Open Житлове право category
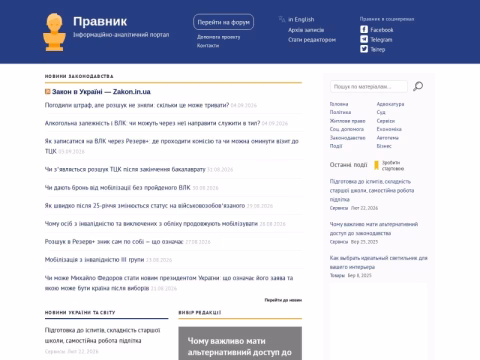This screenshot has height=360, width=480. (x=347, y=121)
